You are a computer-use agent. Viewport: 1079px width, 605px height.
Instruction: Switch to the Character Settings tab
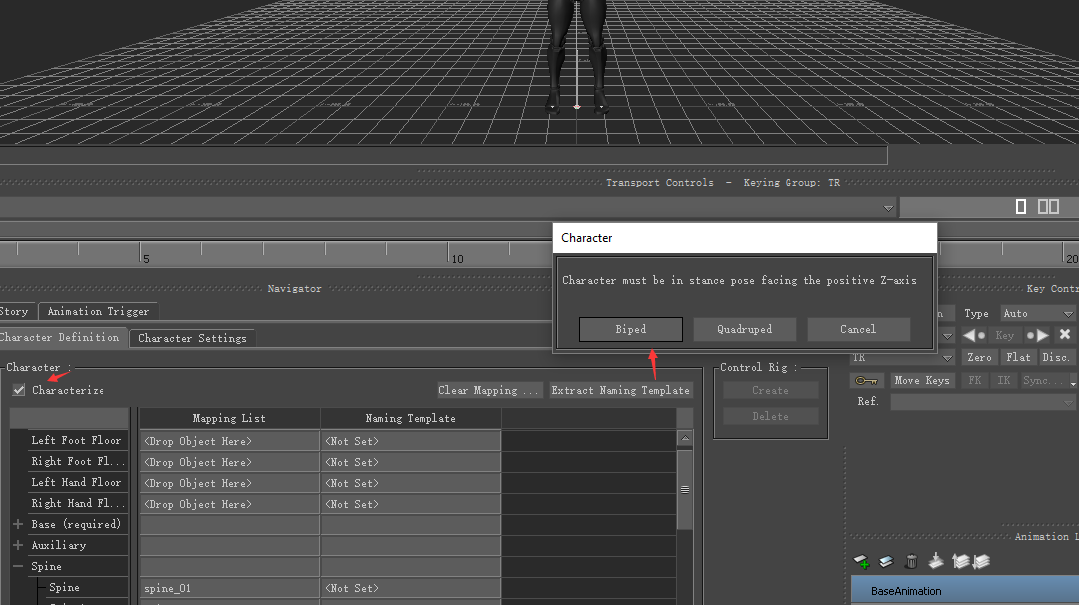point(192,338)
